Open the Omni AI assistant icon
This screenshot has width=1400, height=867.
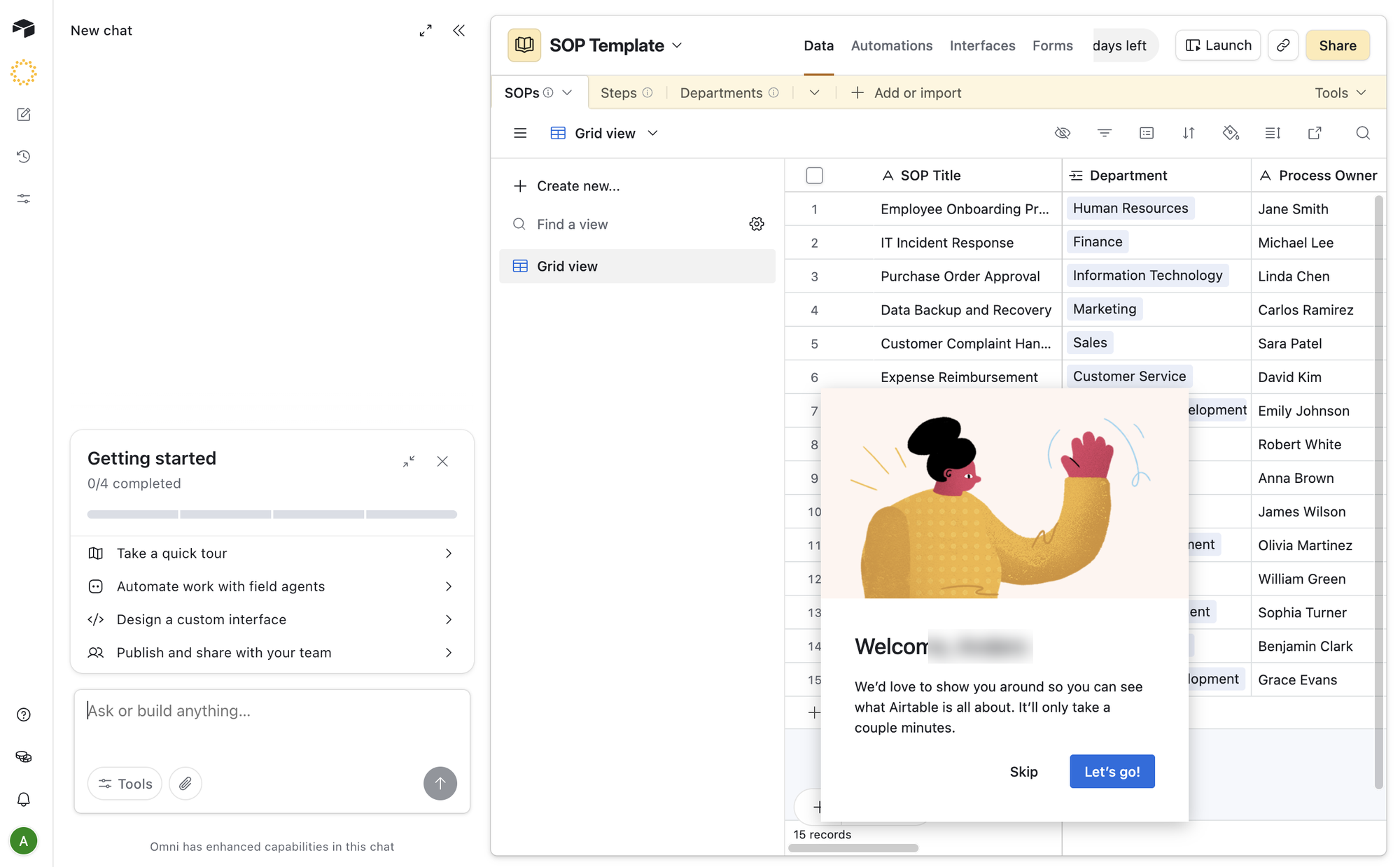(23, 72)
